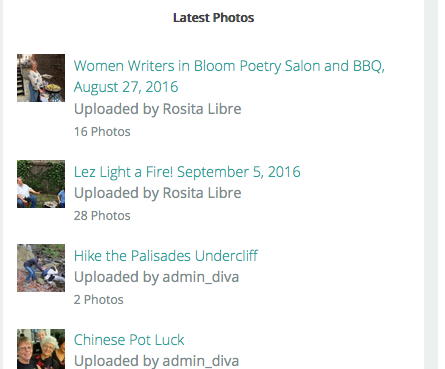Click the gray page margin on the right

pyautogui.click(x=431, y=184)
